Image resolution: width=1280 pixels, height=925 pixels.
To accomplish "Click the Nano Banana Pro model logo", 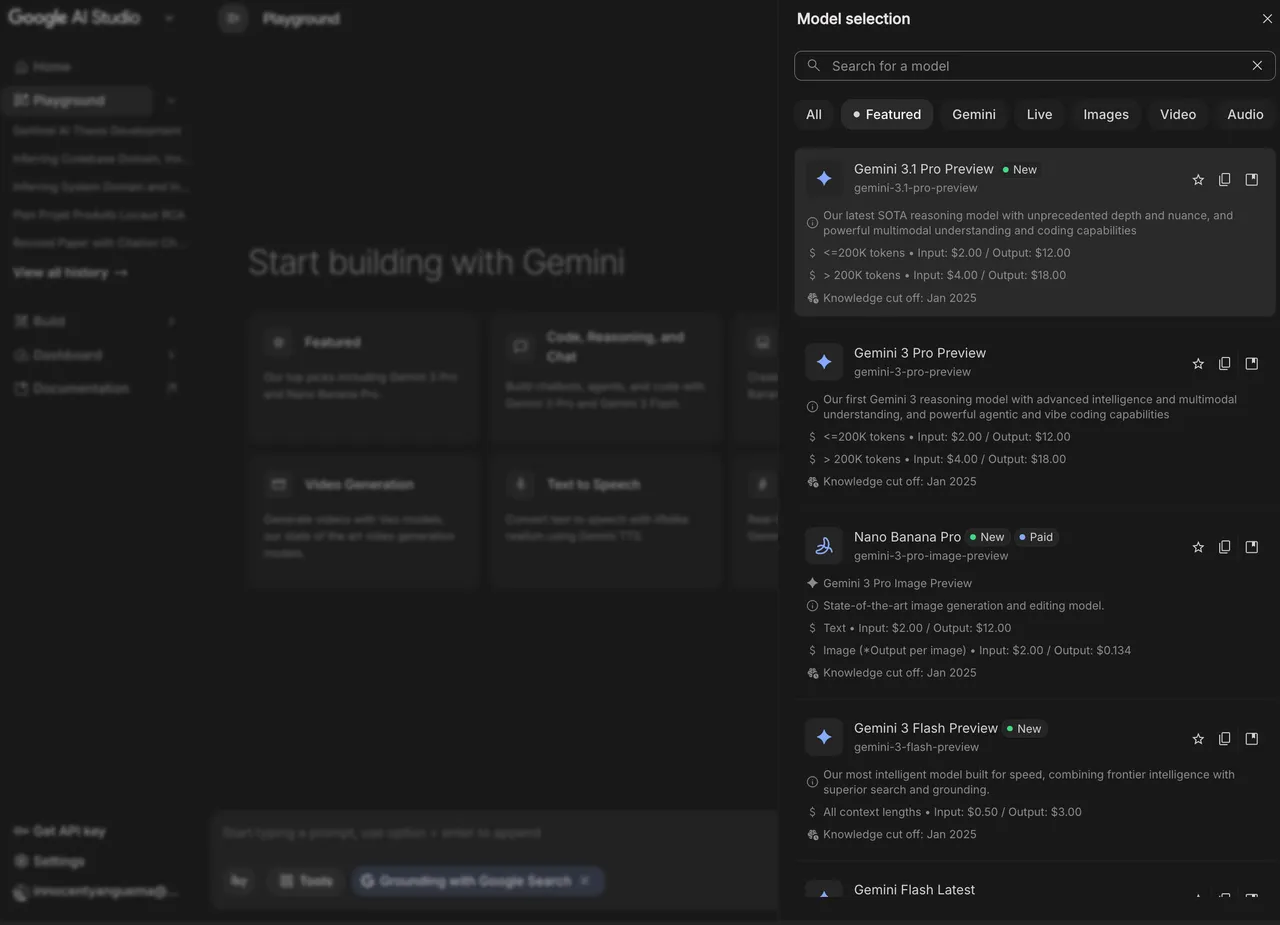I will pyautogui.click(x=824, y=546).
